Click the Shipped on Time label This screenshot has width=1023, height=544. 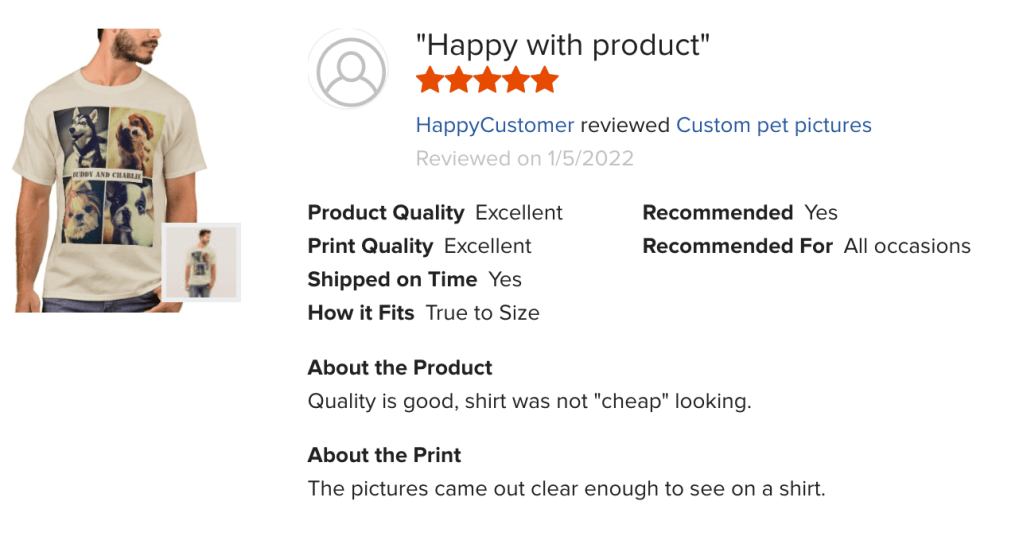[392, 279]
